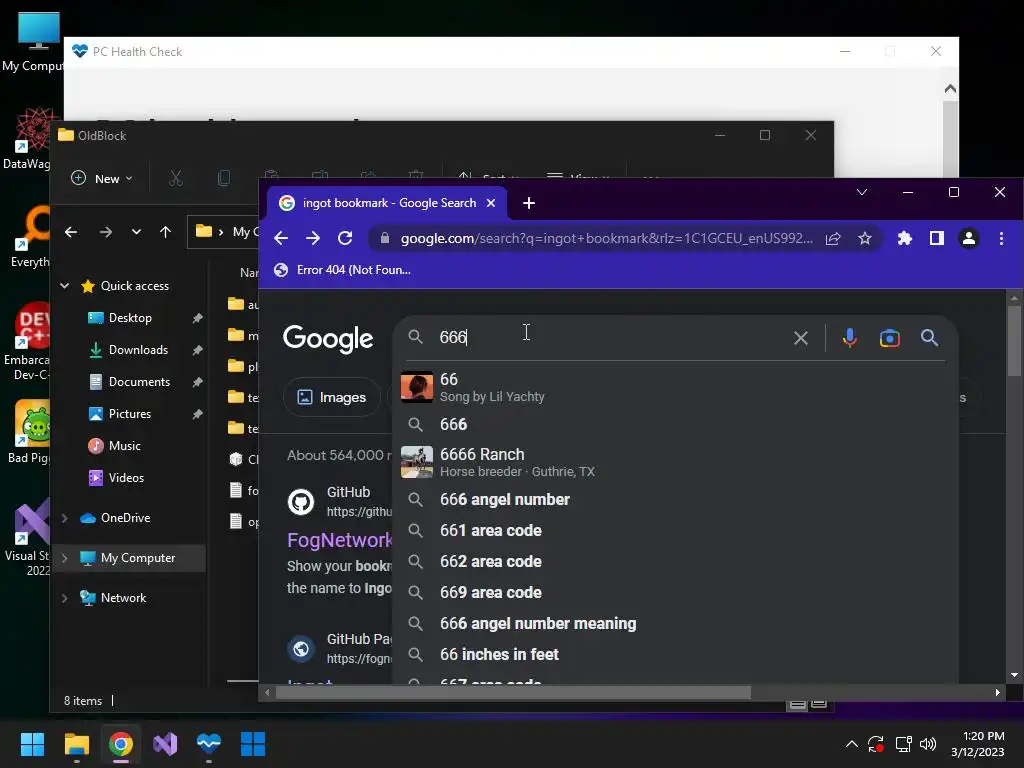The height and width of the screenshot is (768, 1024).
Task: Click the Chrome horizontal scrollbar
Action: coord(513,692)
